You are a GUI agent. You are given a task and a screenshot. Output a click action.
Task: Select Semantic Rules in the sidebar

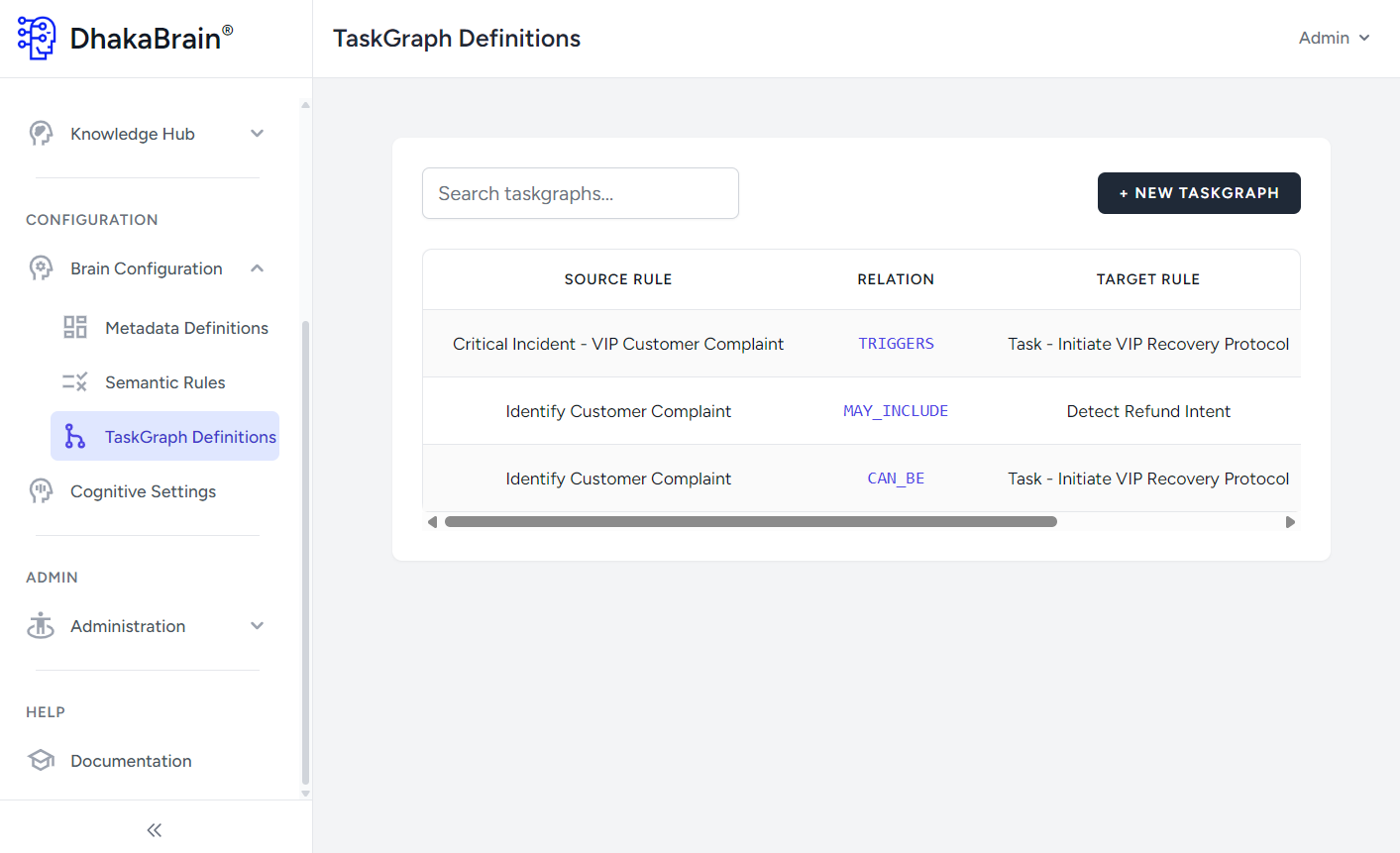coord(163,381)
